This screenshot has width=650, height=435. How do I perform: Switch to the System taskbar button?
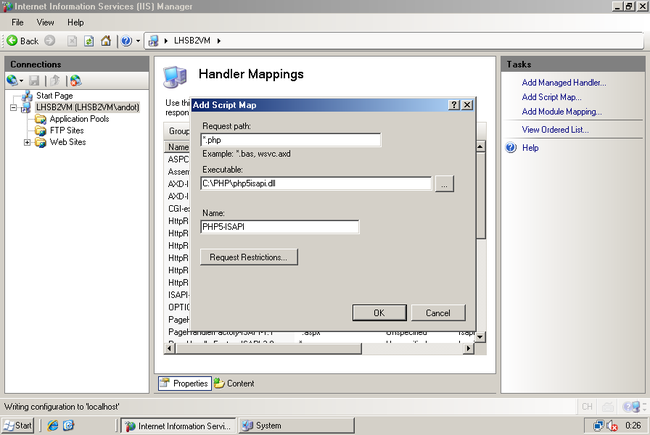pos(296,426)
